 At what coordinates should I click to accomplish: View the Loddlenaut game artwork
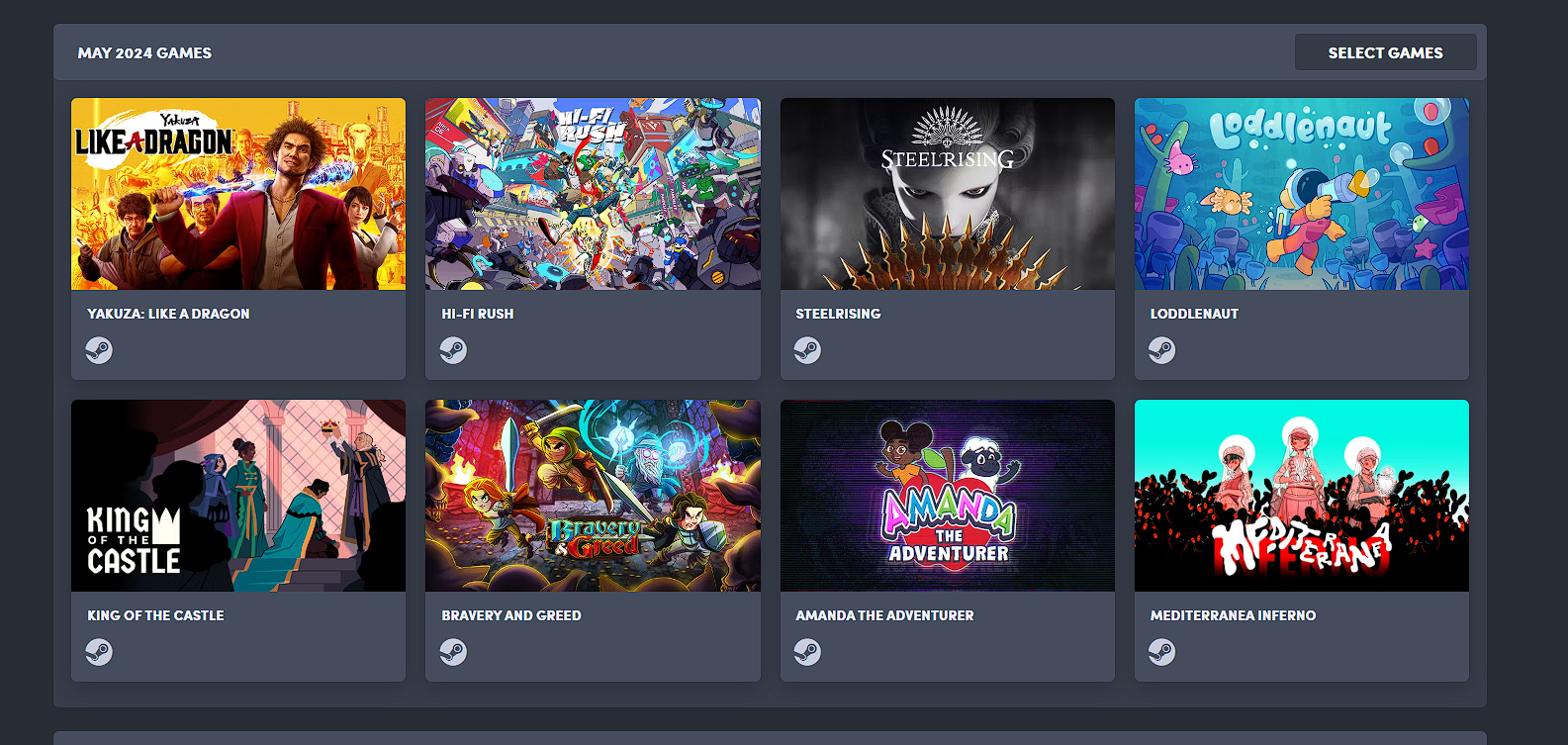[1302, 194]
